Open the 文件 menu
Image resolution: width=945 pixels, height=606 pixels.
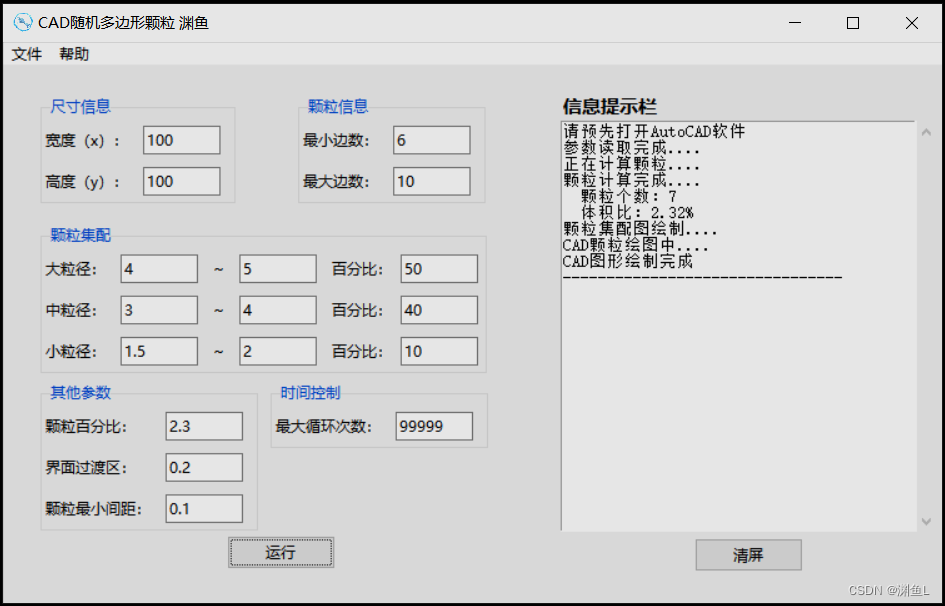(x=26, y=54)
